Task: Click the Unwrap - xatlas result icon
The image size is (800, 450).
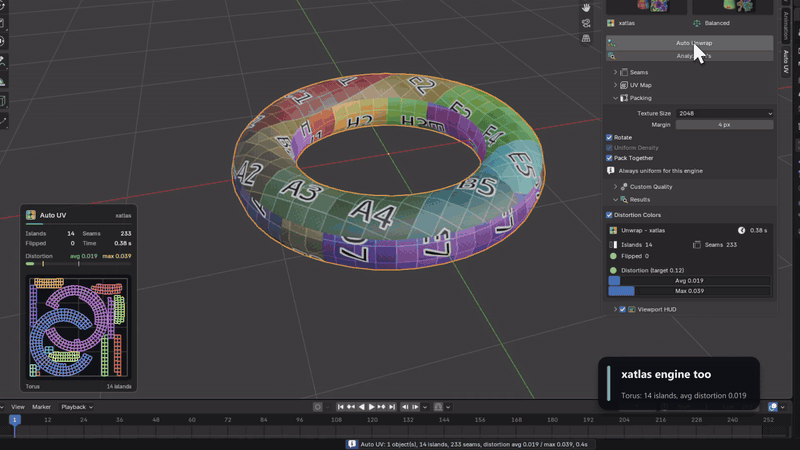Action: 613,231
